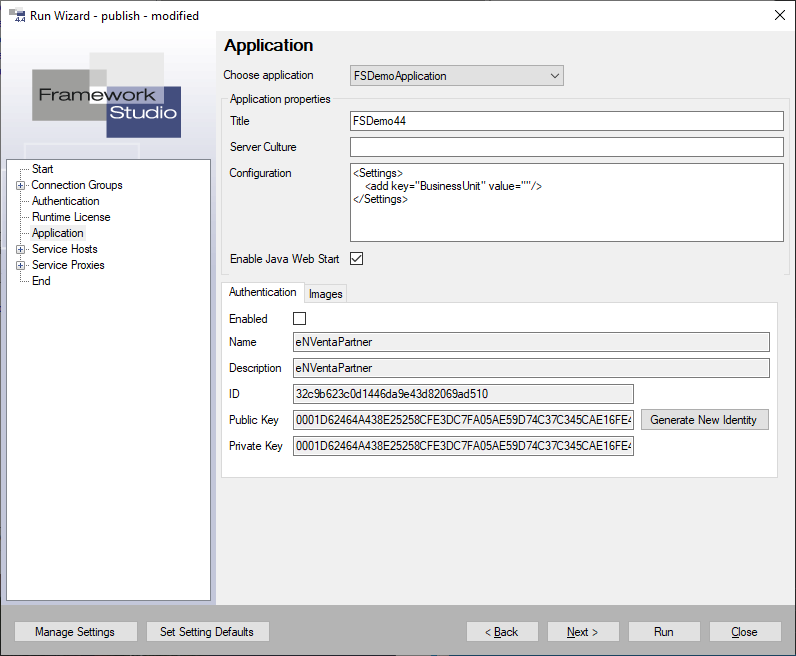This screenshot has height=656, width=796.
Task: Advance with the Next button
Action: tap(583, 632)
